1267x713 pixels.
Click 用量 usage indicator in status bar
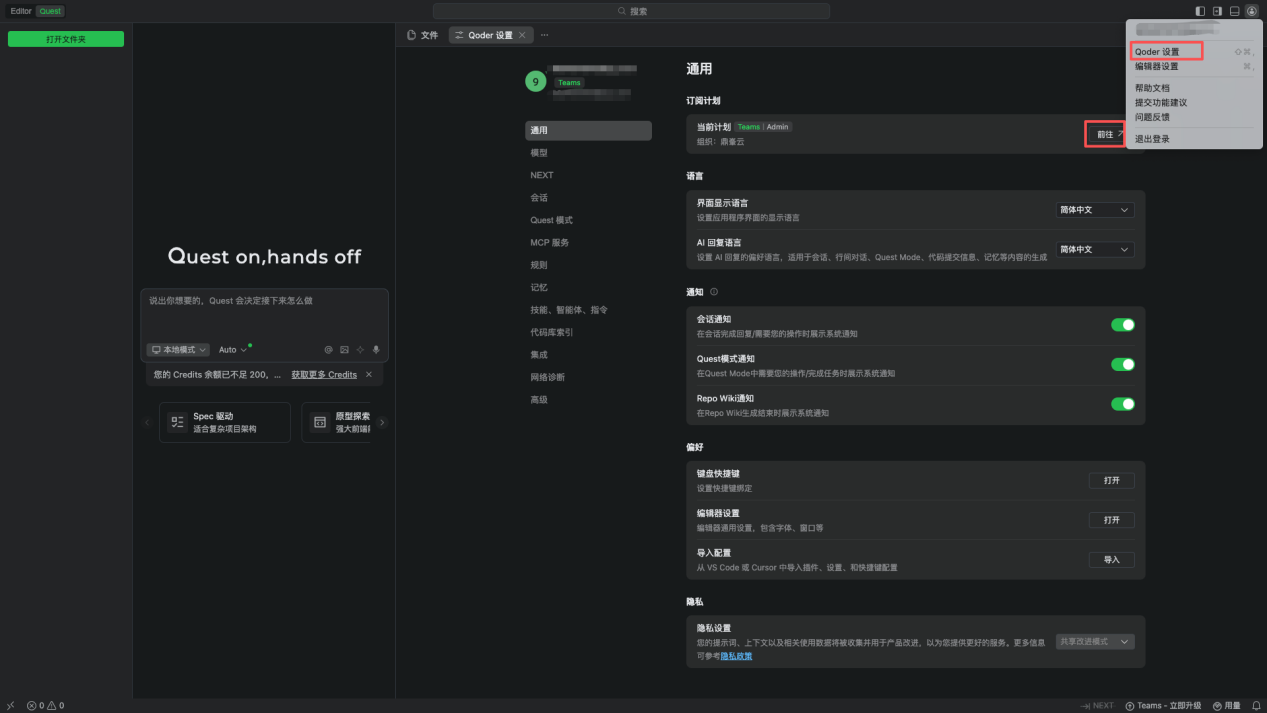1226,705
